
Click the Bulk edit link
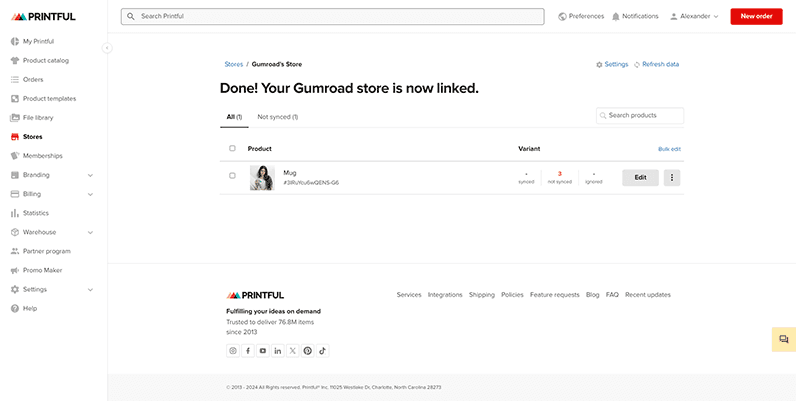click(670, 149)
